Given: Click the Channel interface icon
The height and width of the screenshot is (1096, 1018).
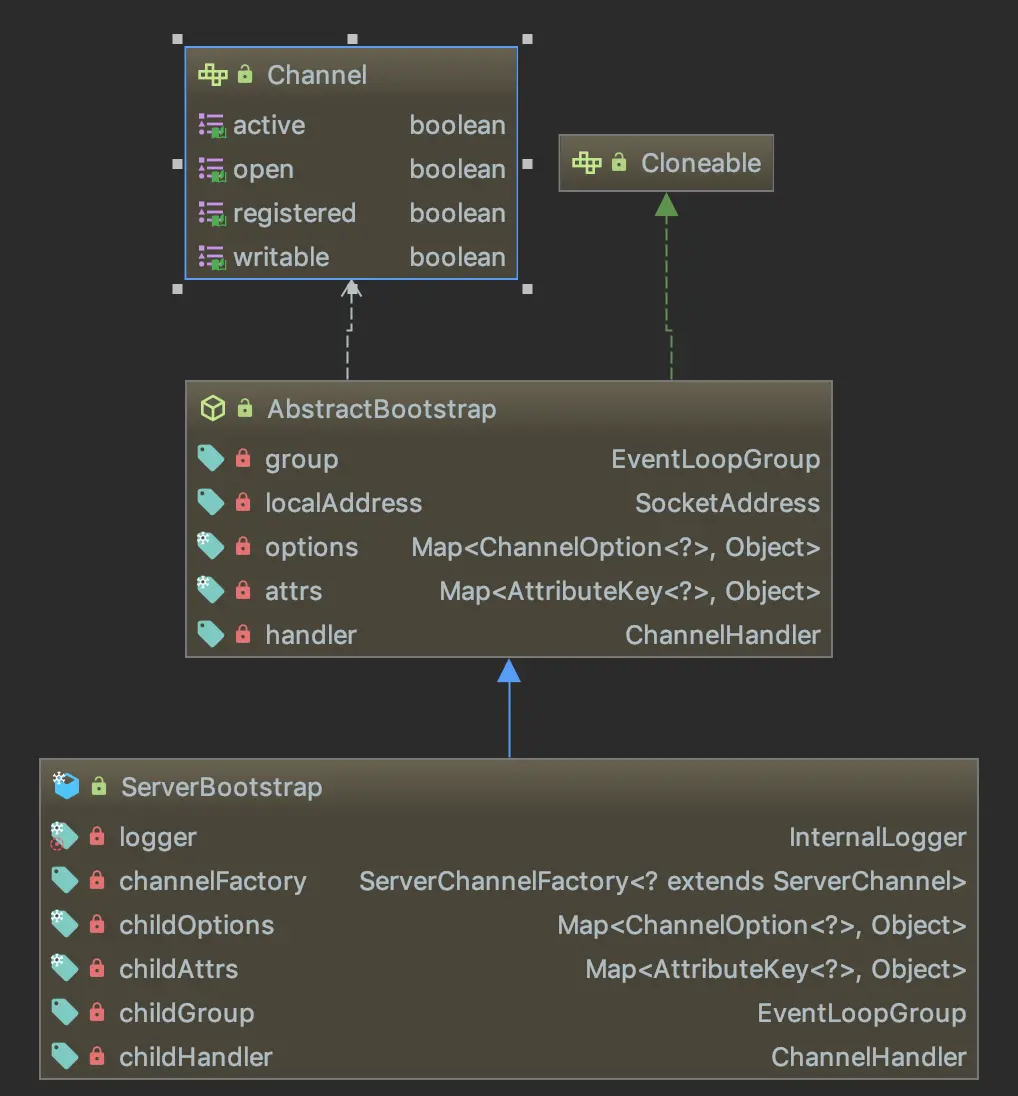Looking at the screenshot, I should point(211,74).
